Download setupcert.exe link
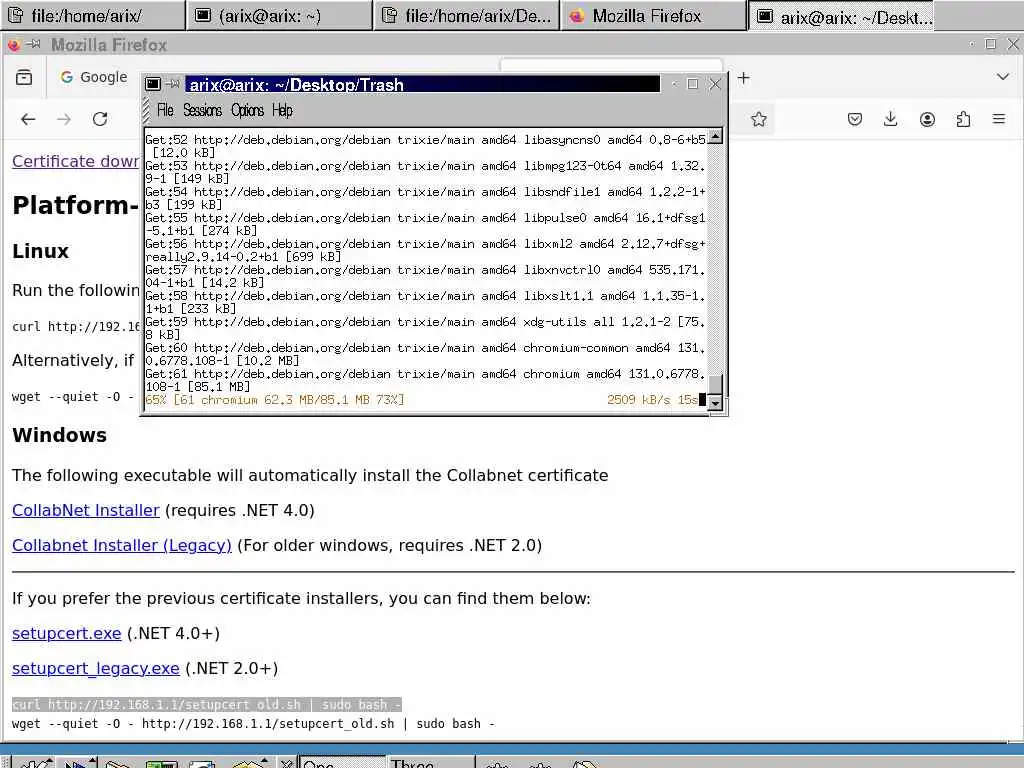Image resolution: width=1024 pixels, height=768 pixels. pyautogui.click(x=67, y=633)
